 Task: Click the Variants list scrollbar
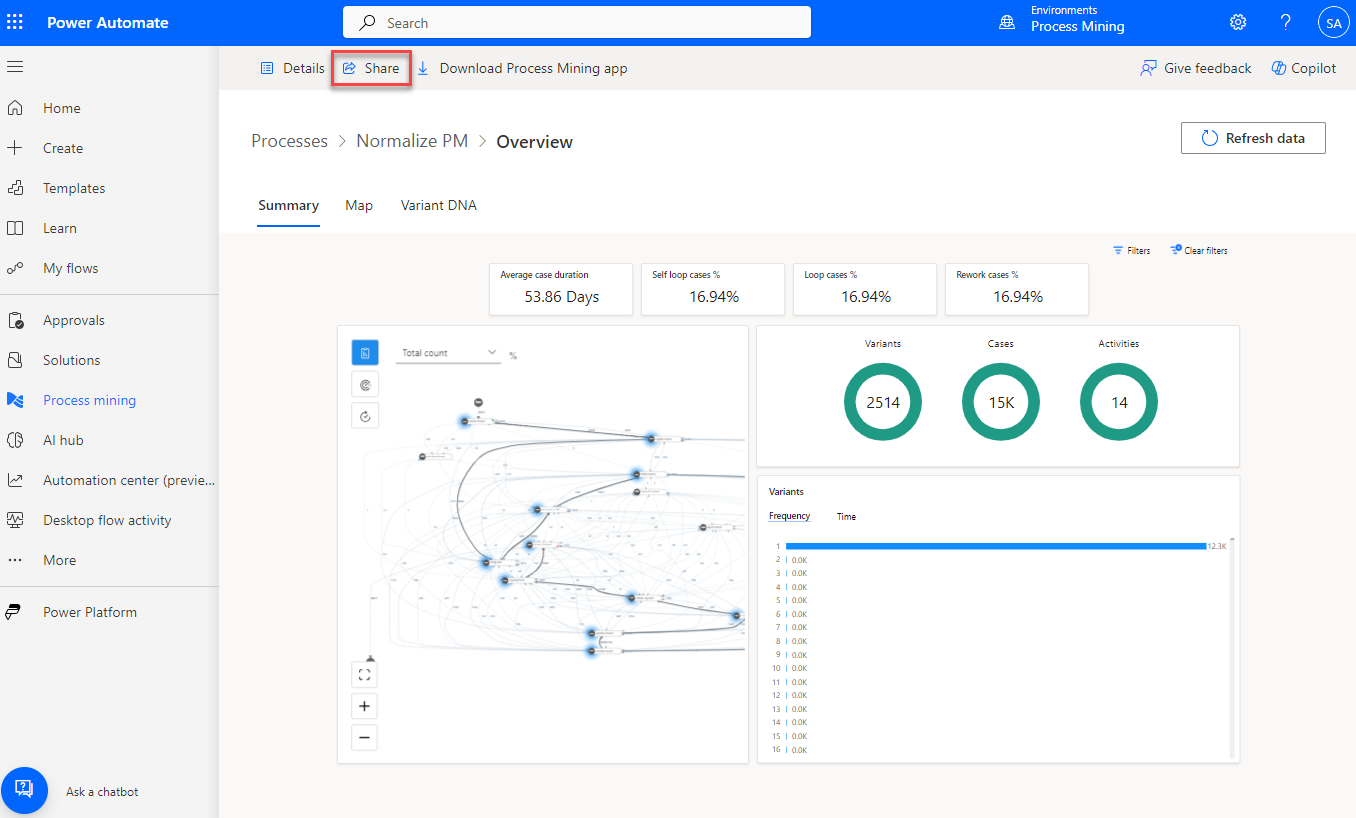click(1233, 648)
